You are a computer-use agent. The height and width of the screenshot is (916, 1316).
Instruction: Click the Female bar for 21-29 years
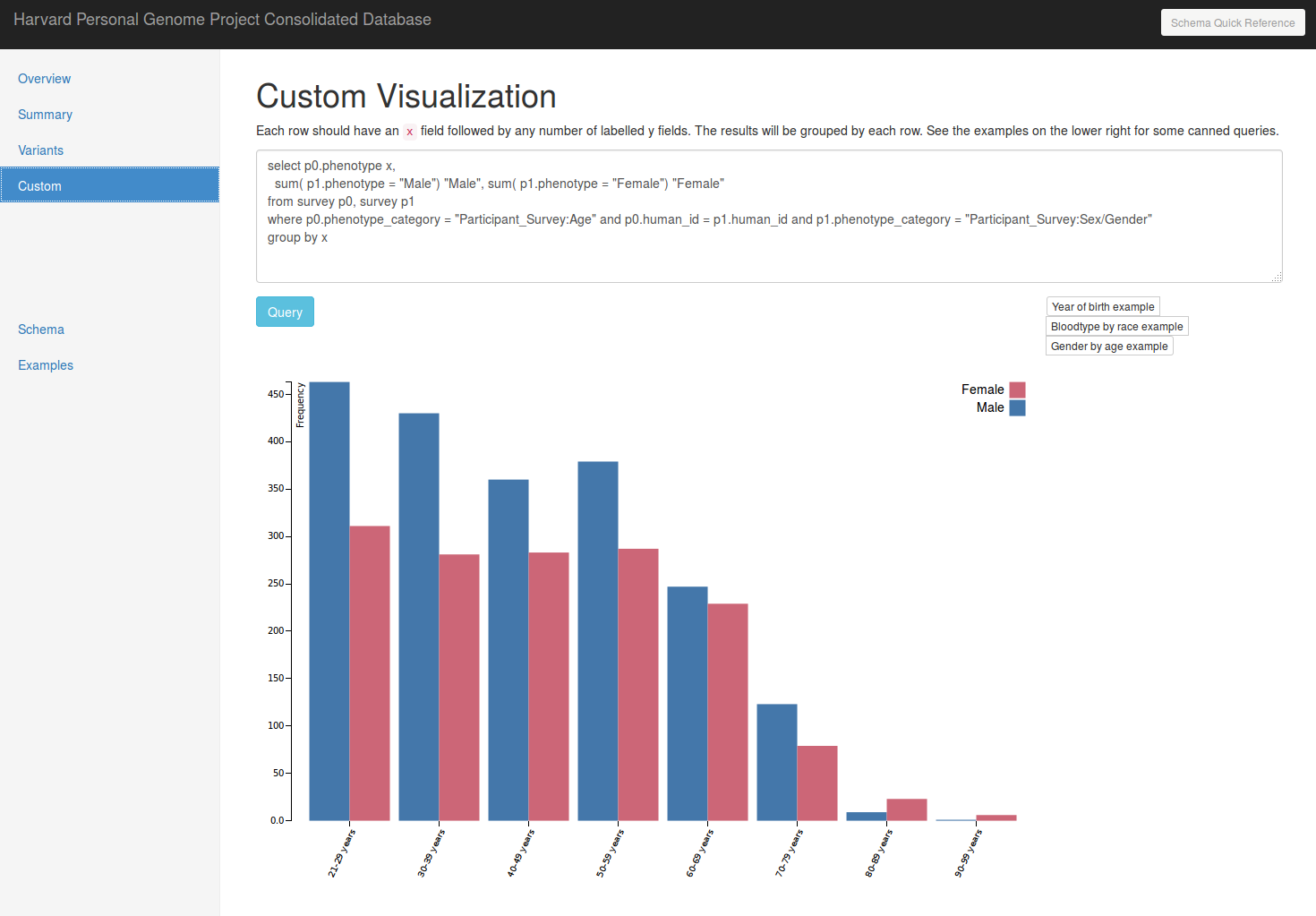(370, 673)
